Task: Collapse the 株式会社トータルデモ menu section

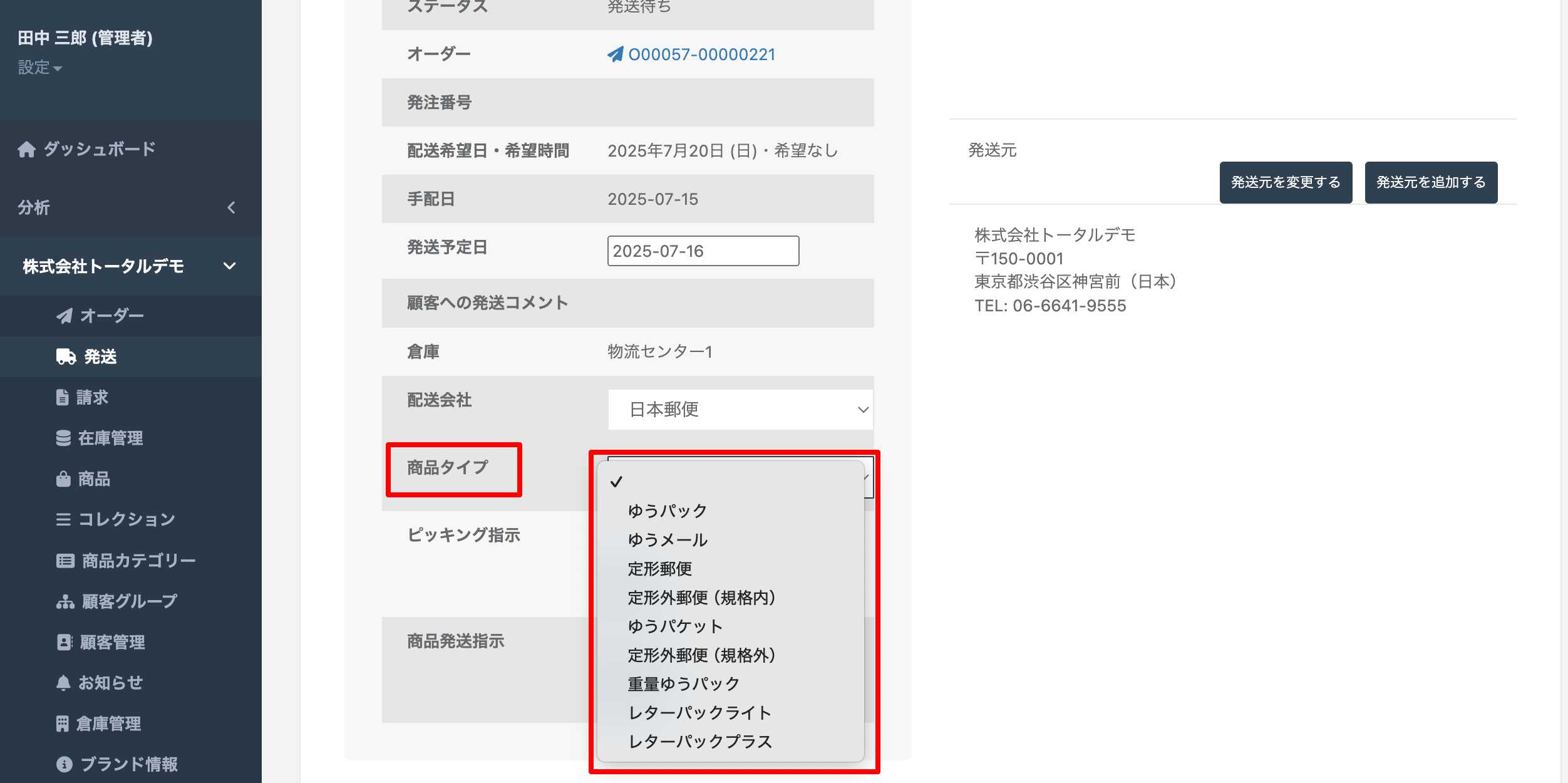Action: tap(230, 266)
